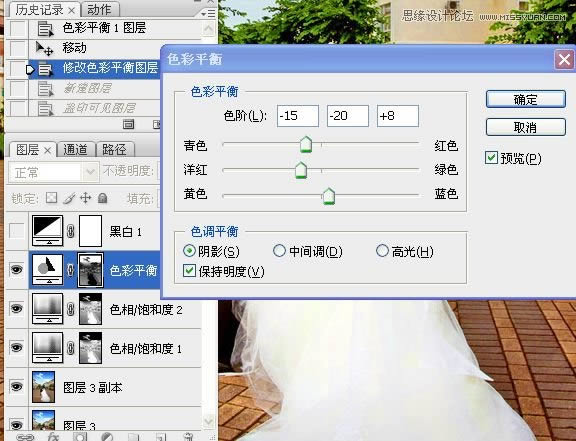This screenshot has width=576, height=441.
Task: Switch to the 通道 tab
Action: (x=75, y=149)
